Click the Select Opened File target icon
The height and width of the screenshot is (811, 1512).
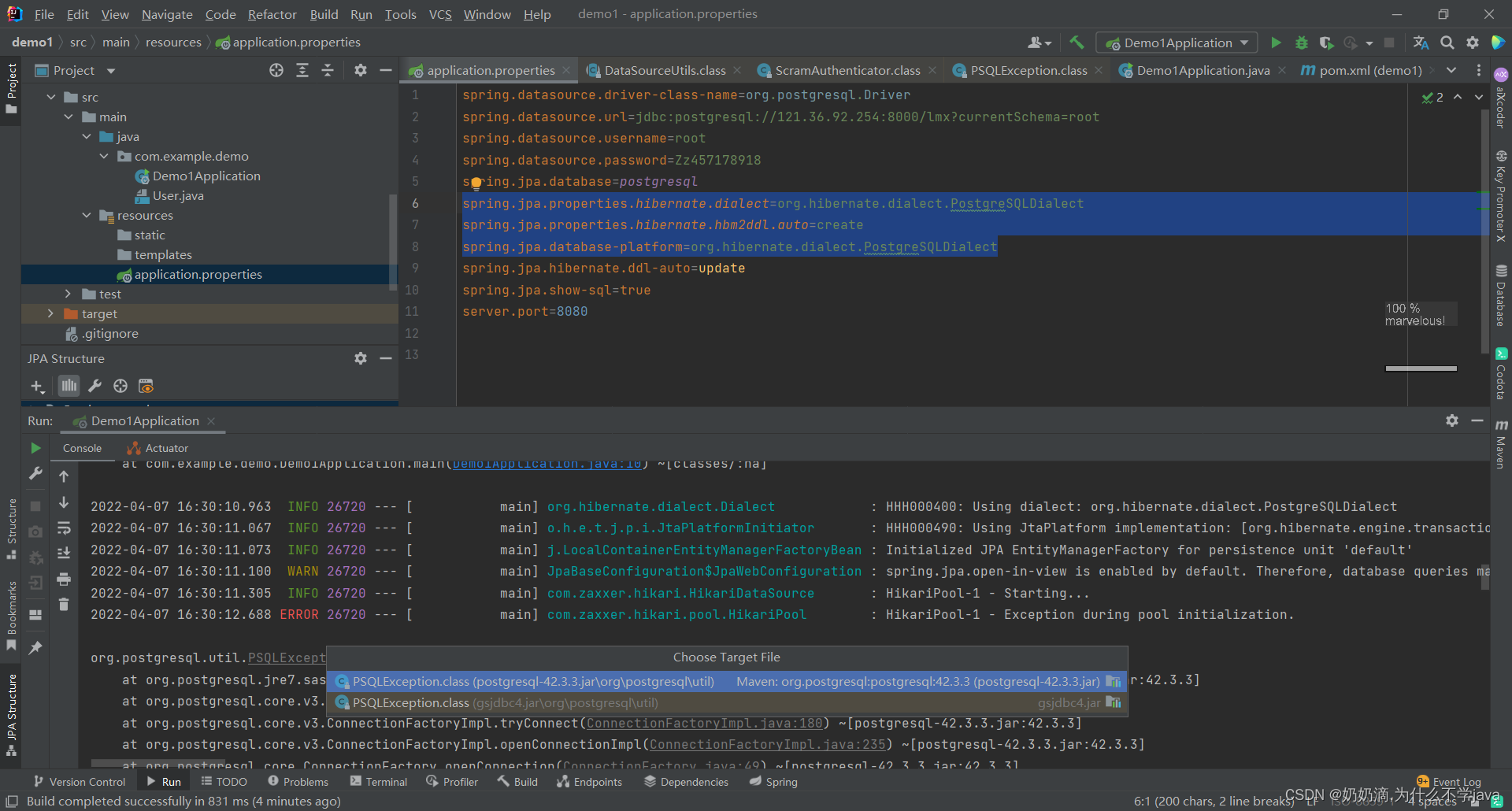pyautogui.click(x=276, y=71)
